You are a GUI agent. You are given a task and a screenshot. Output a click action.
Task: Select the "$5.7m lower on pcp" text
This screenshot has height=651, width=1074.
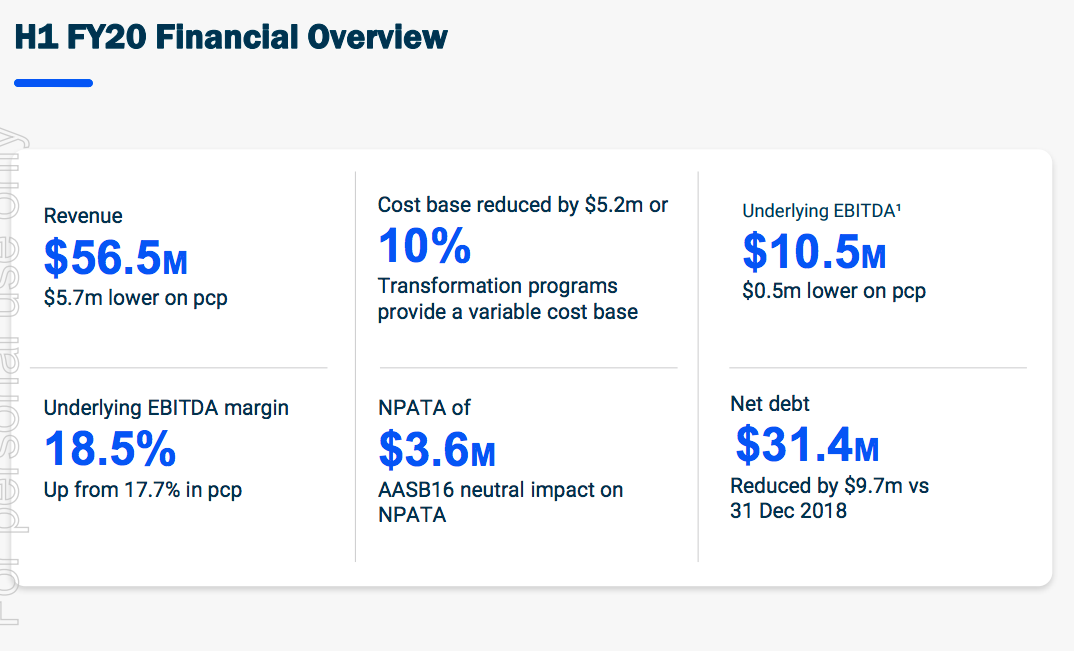point(136,298)
